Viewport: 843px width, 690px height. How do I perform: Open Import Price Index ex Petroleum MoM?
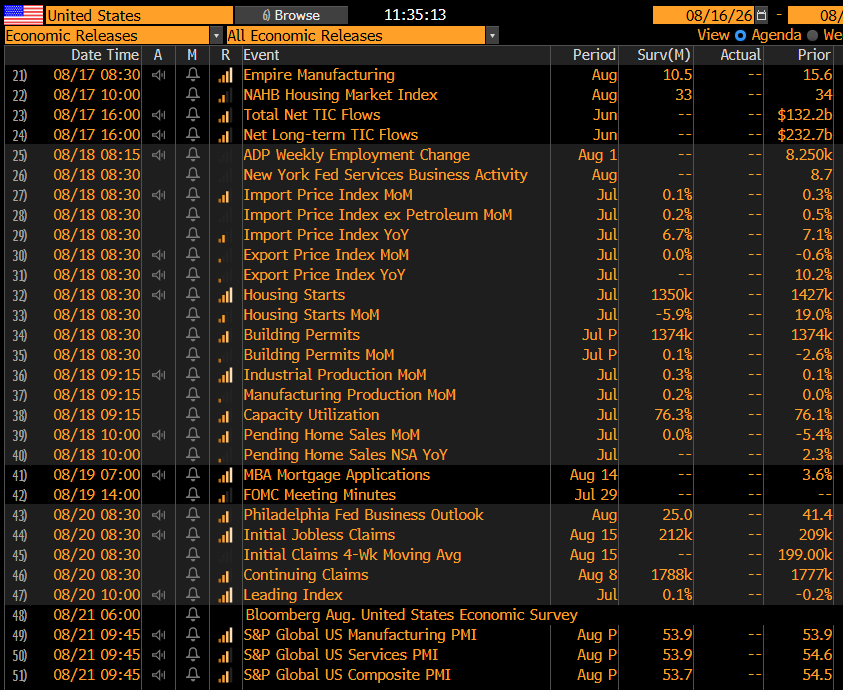[x=377, y=215]
